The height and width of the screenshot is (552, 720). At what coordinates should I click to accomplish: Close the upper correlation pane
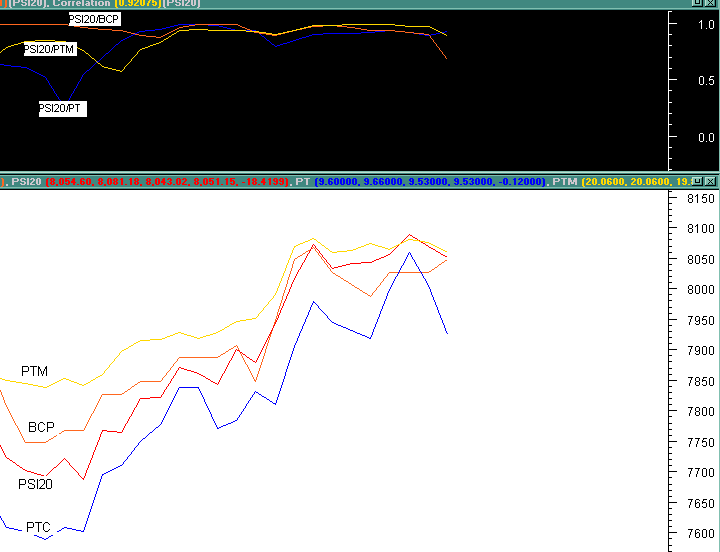click(710, 2)
